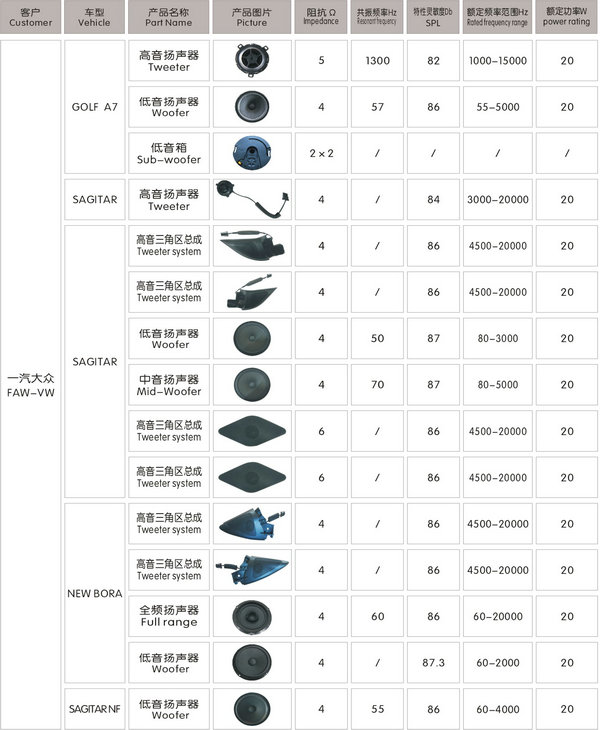Click the NEW BORA Full range speaker image
600x730 pixels.
tap(252, 615)
